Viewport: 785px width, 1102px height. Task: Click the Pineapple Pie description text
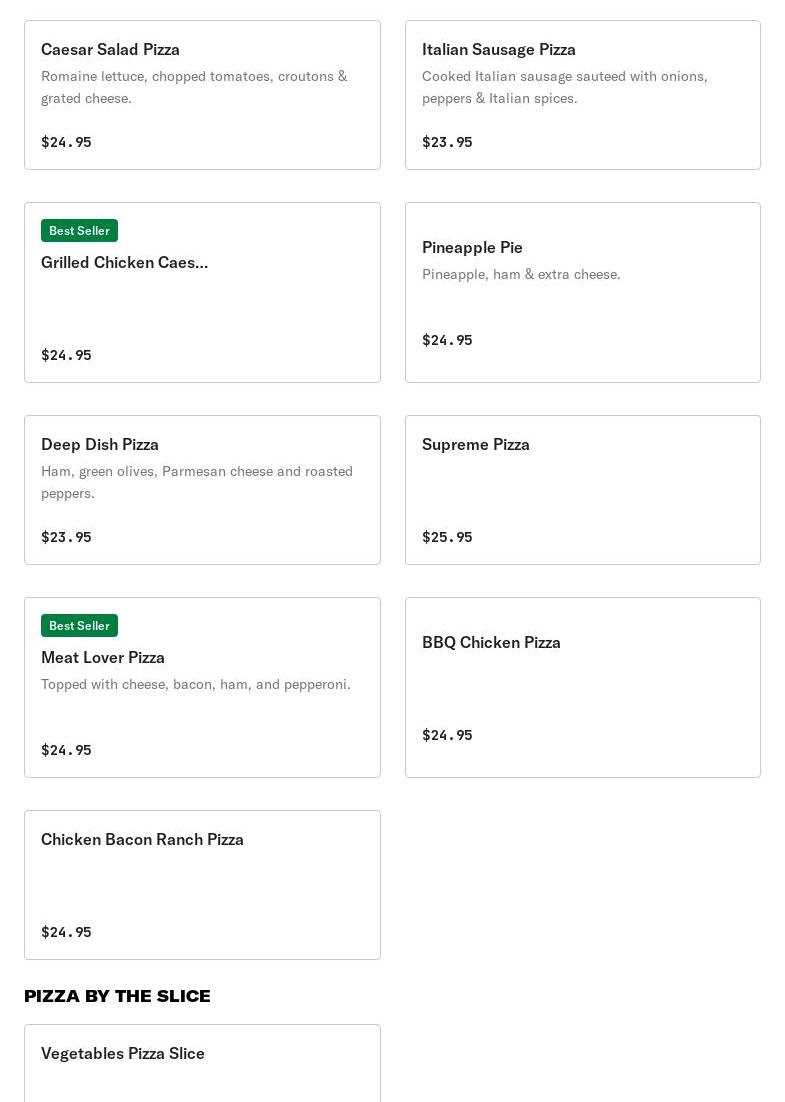tap(520, 274)
